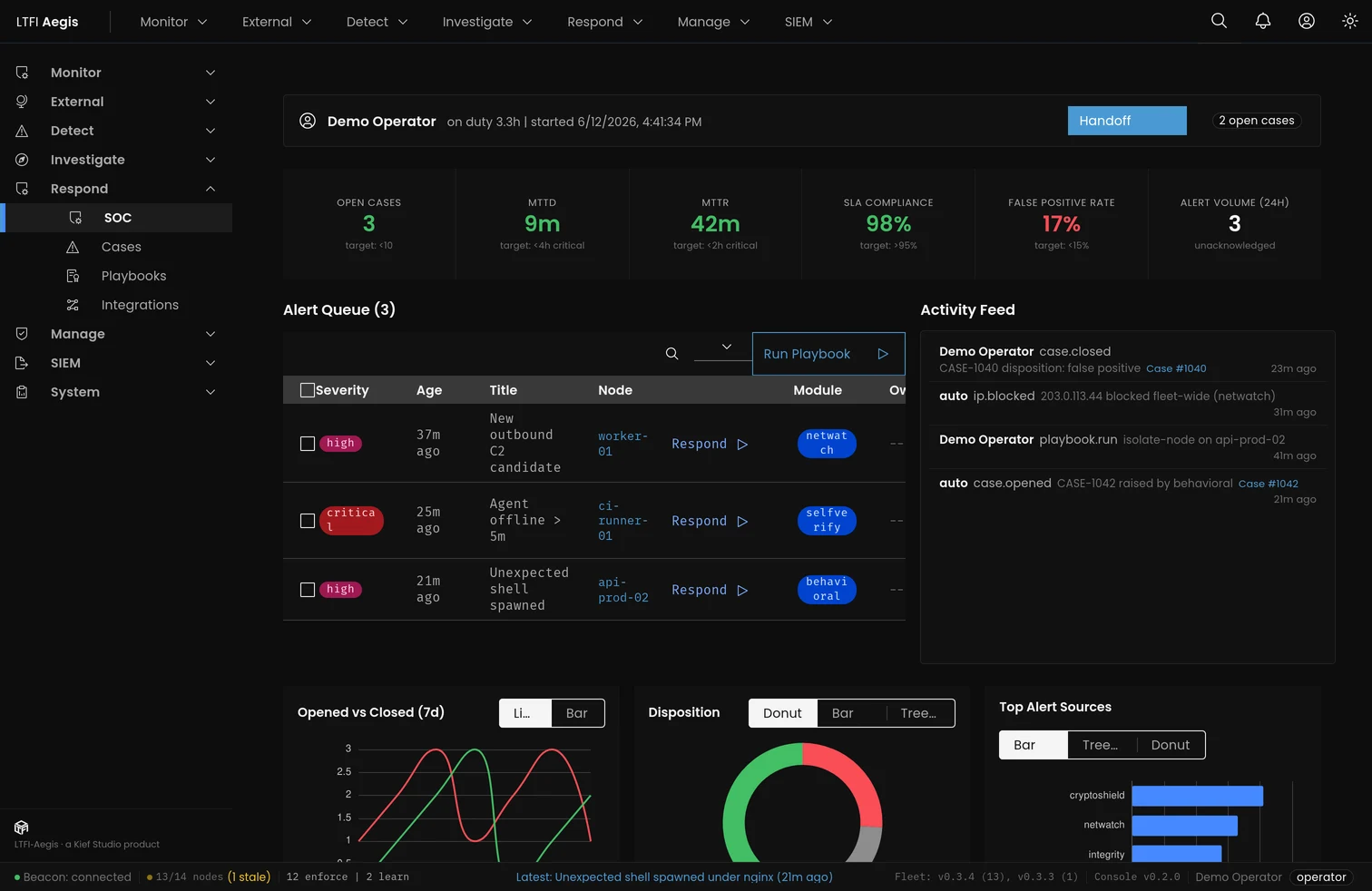This screenshot has width=1372, height=891.
Task: Open the SIEM top menu
Action: click(808, 22)
